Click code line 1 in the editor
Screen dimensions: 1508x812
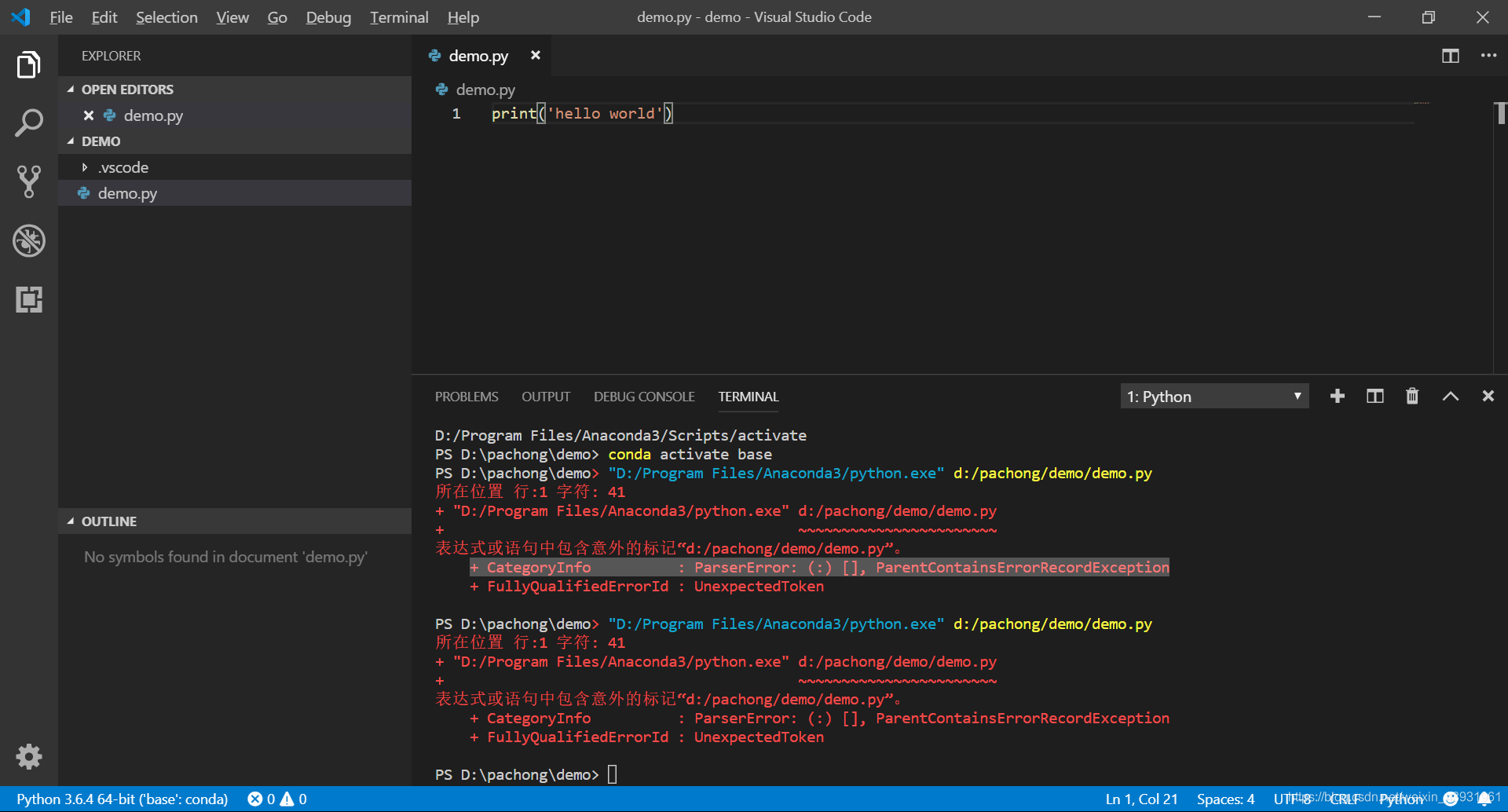coord(582,114)
